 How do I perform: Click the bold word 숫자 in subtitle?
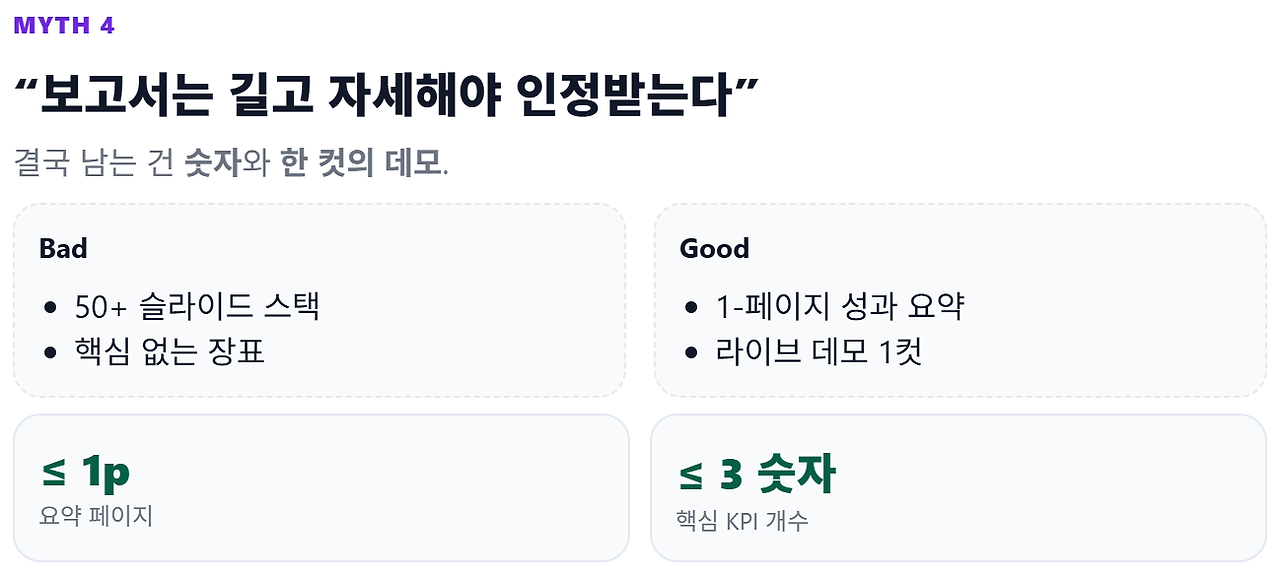coord(212,163)
